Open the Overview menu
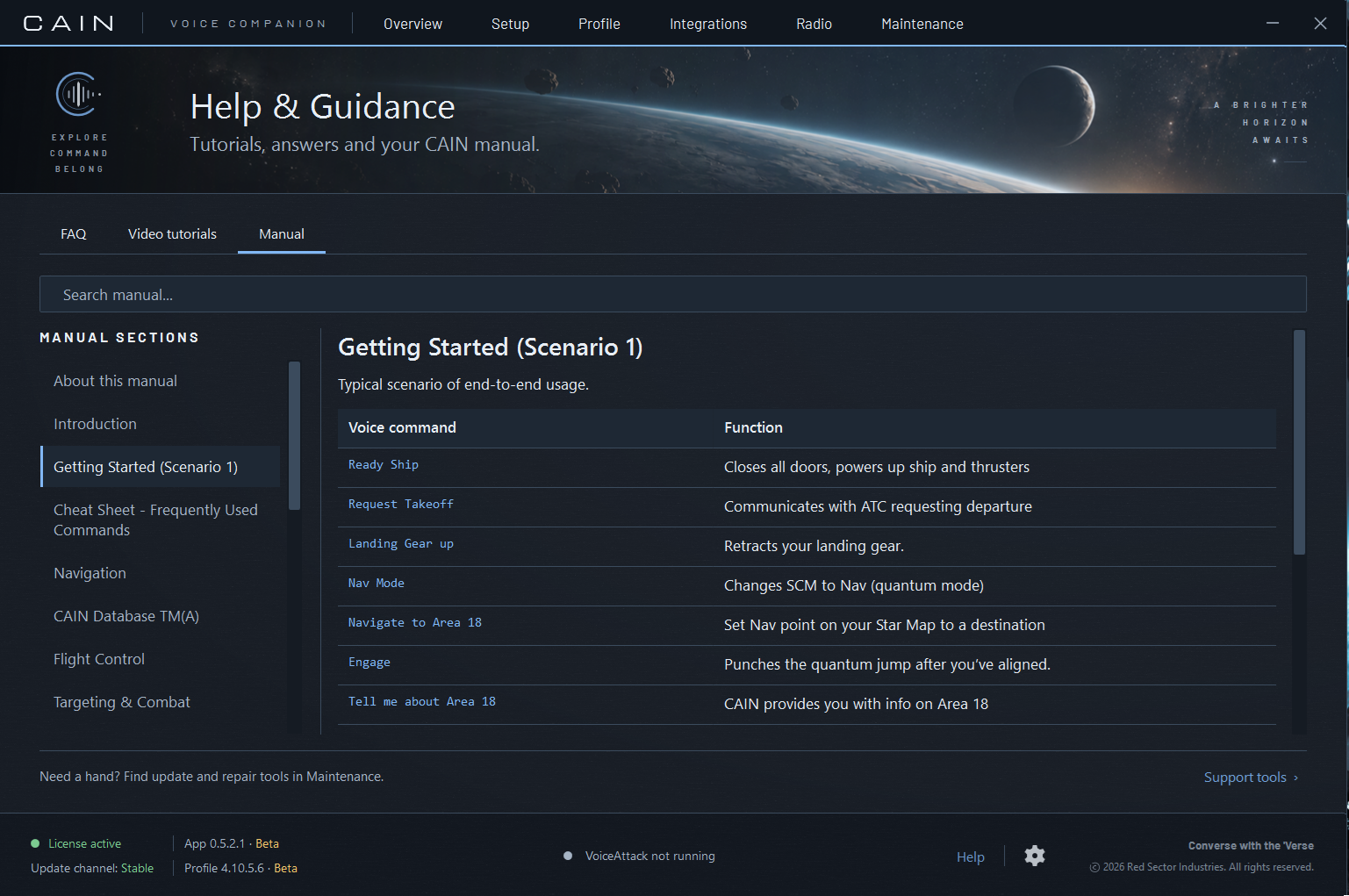 pos(413,24)
